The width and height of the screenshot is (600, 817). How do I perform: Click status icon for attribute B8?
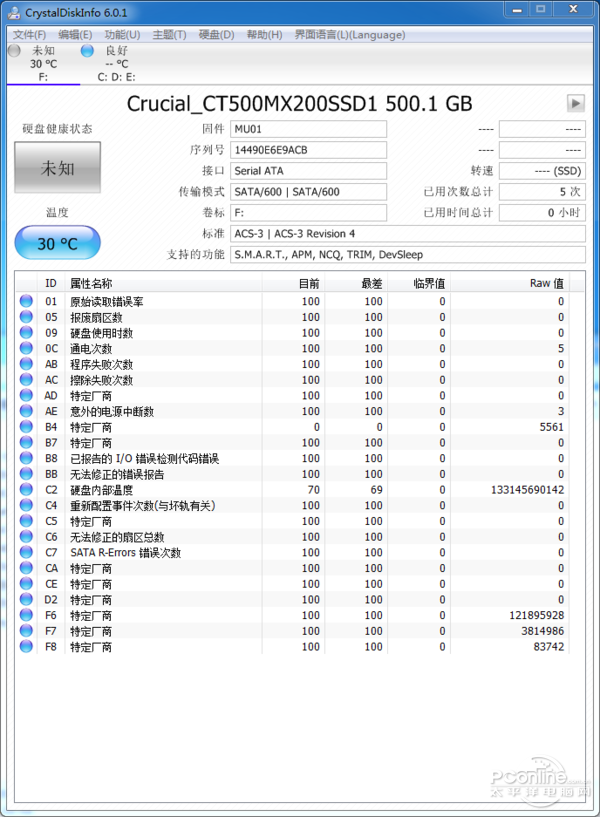point(26,457)
